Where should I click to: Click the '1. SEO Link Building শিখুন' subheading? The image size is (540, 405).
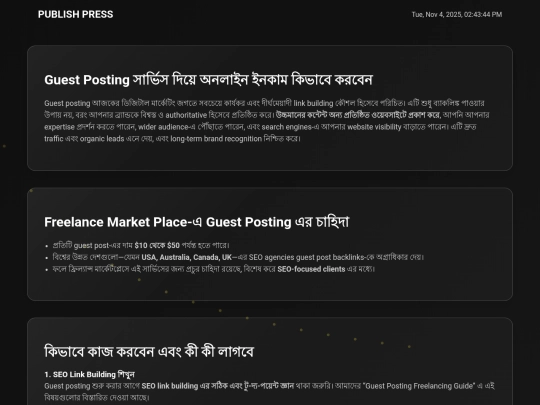(90, 374)
